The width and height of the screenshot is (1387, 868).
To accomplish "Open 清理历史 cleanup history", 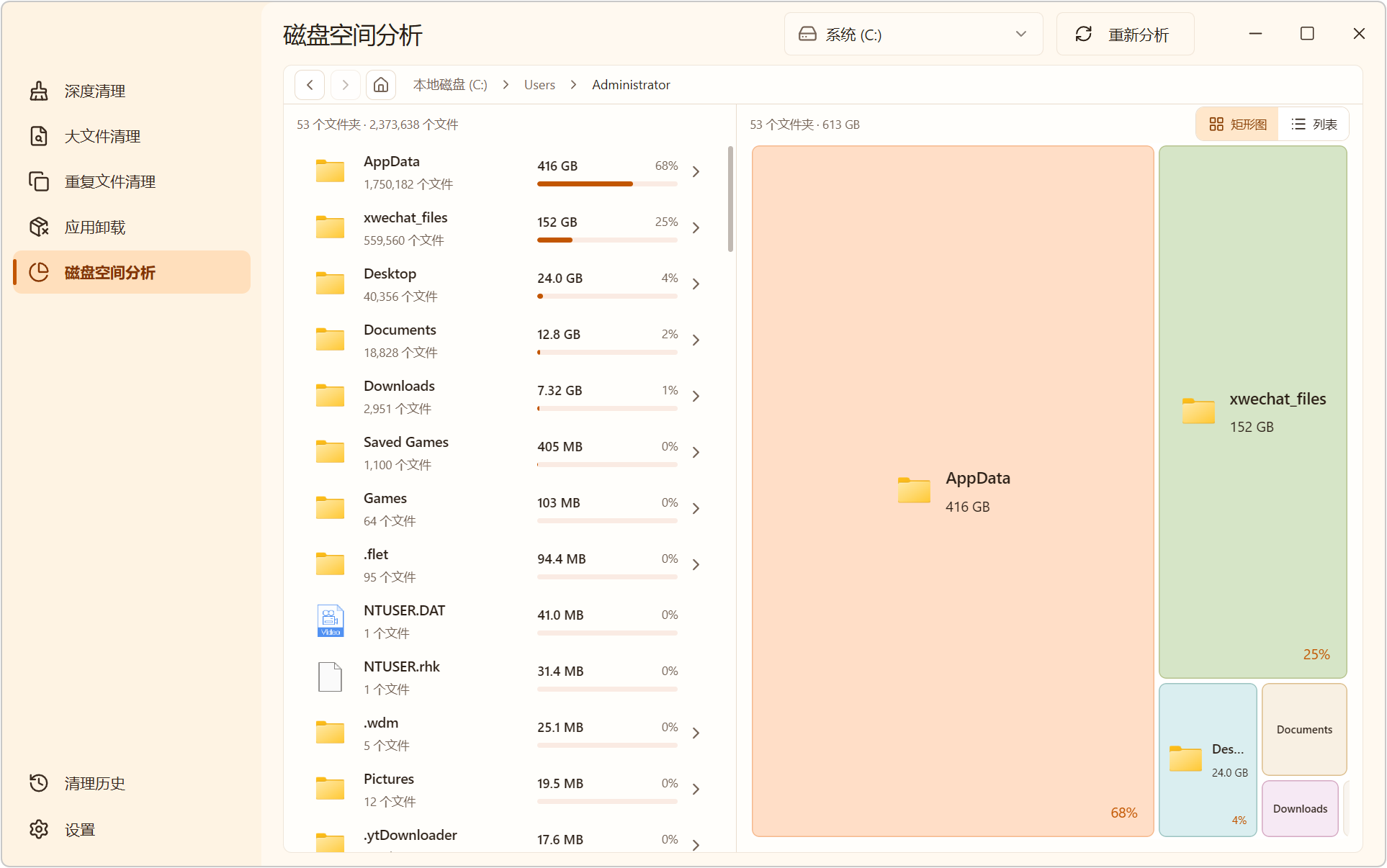I will 132,783.
